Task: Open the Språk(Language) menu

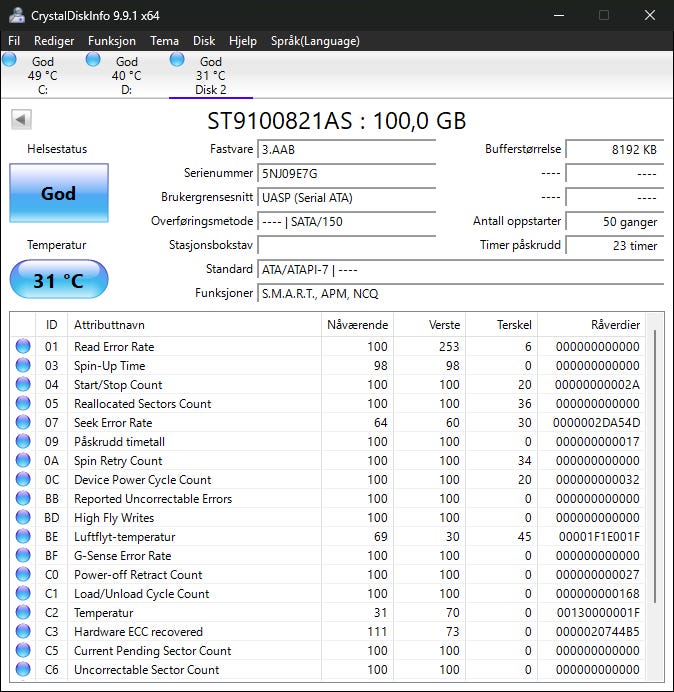Action: pos(315,41)
